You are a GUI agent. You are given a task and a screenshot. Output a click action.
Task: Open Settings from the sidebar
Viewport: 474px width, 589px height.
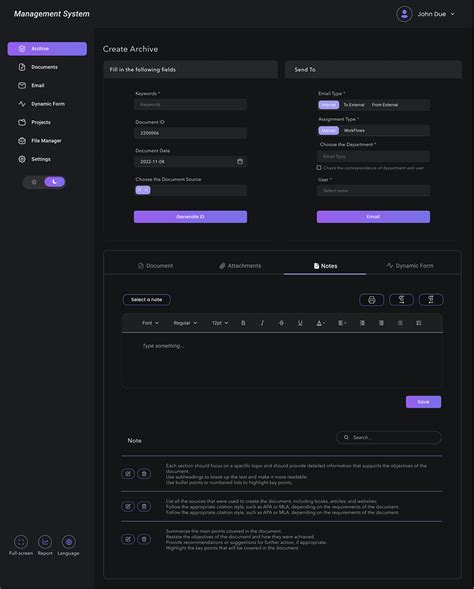pos(34,159)
